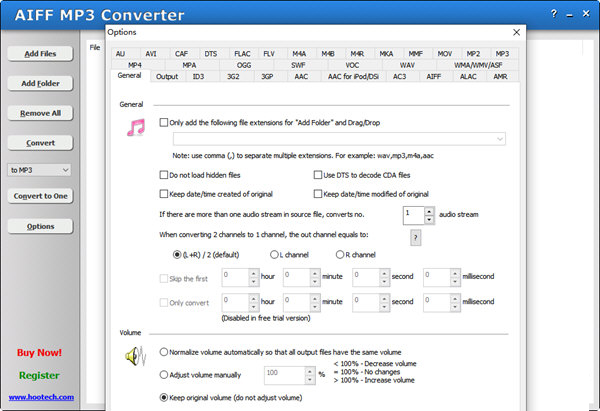Choose Adjust volume manually option
The width and height of the screenshot is (600, 411).
tap(164, 375)
